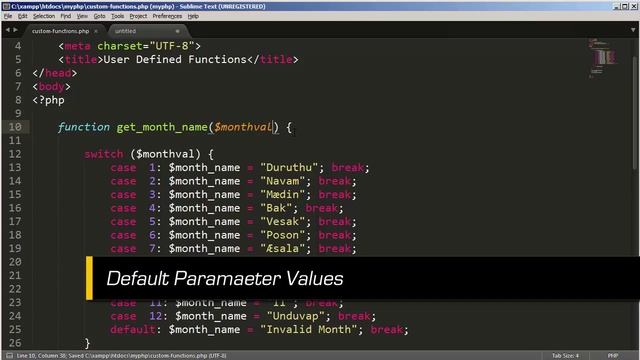Toggle side panel icon in status bar
Image resolution: width=640 pixels, height=360 pixels.
tap(9, 356)
